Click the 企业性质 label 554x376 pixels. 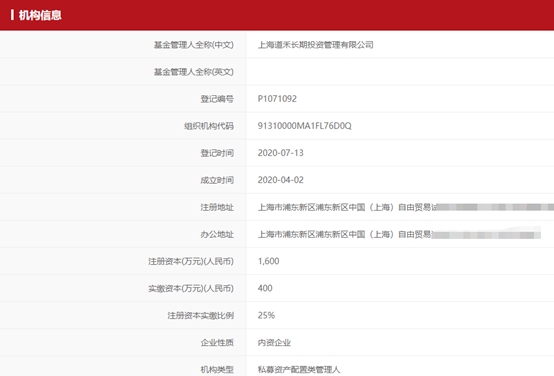tap(217, 342)
